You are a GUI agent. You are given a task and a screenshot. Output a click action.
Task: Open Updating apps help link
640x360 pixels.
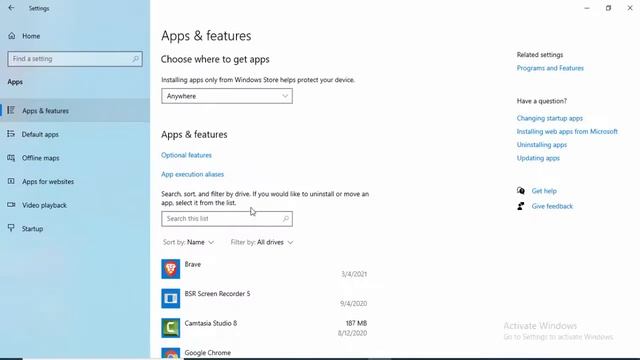pos(538,158)
